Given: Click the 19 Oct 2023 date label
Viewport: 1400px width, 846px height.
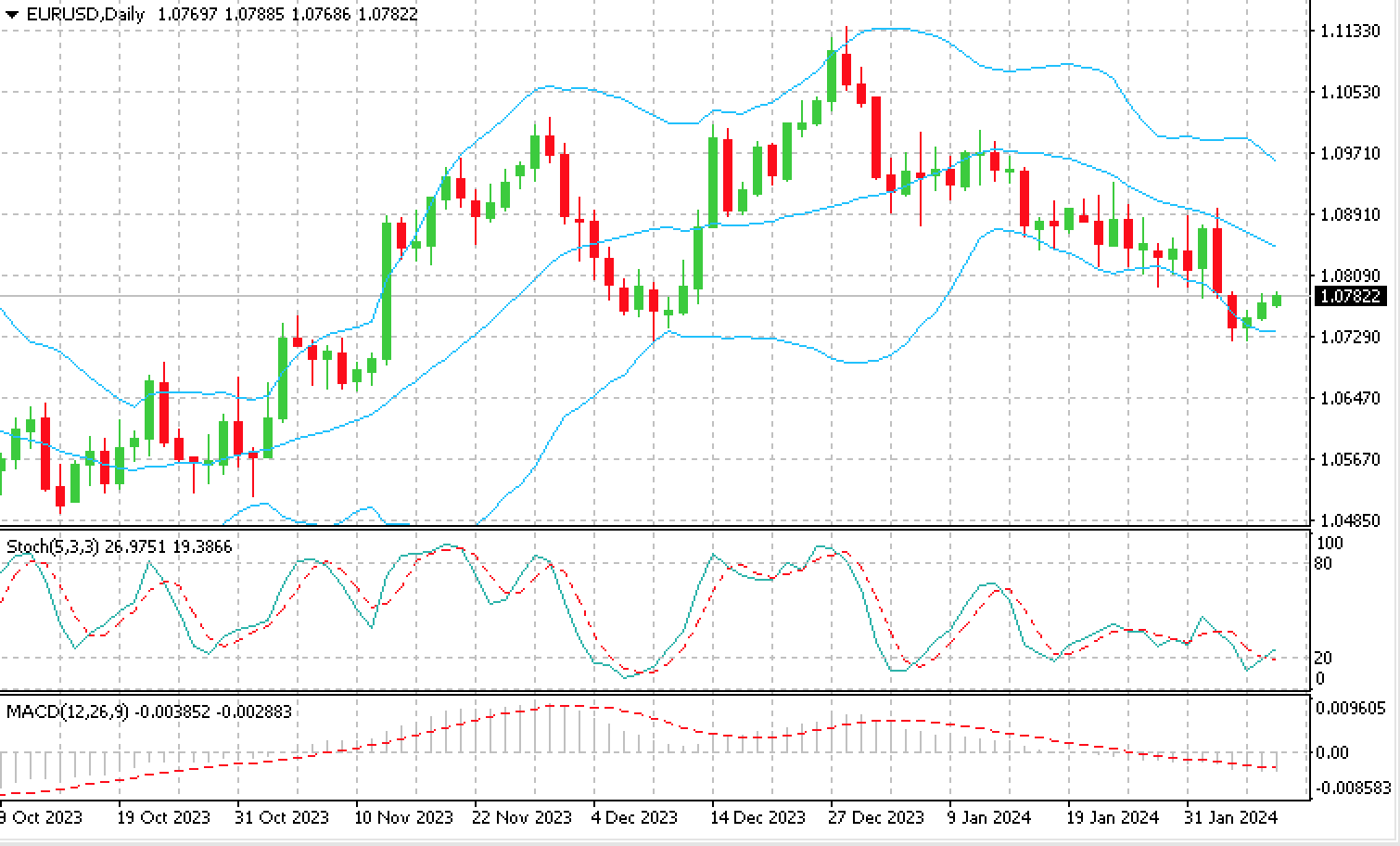Looking at the screenshot, I should pos(164,817).
